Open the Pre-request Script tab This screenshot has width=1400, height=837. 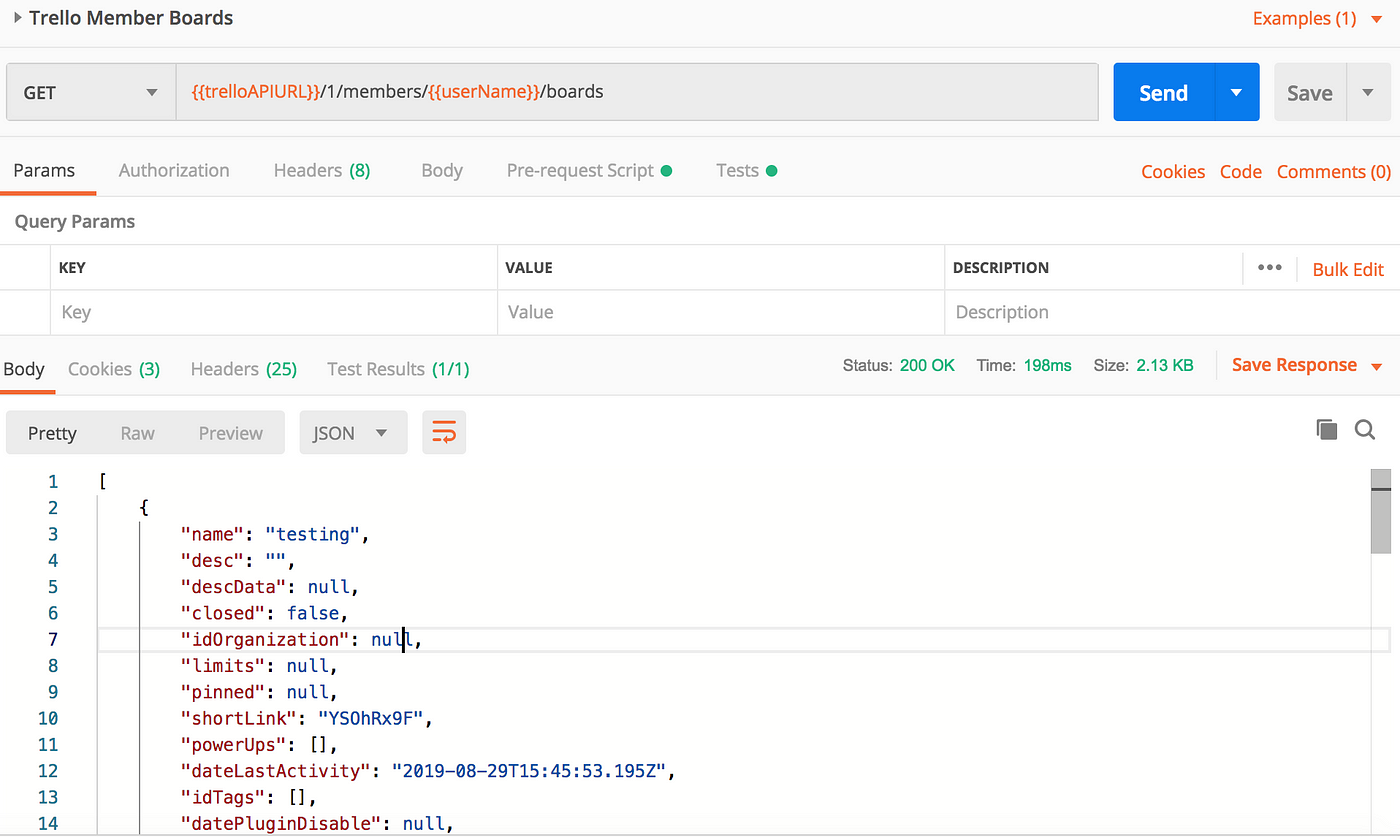point(589,170)
